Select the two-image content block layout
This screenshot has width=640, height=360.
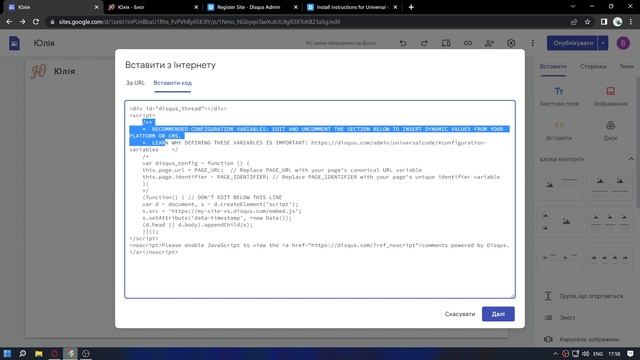pos(610,185)
